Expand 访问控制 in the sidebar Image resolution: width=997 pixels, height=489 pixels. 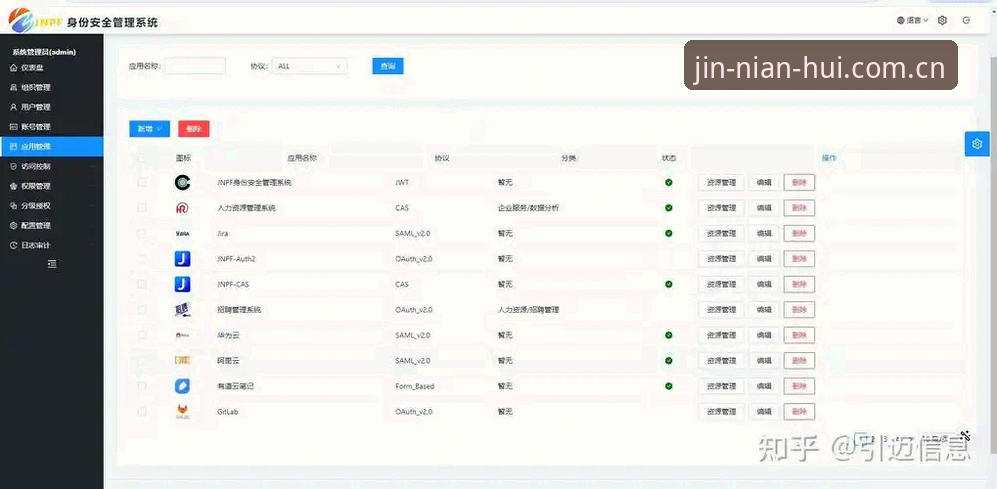52,166
